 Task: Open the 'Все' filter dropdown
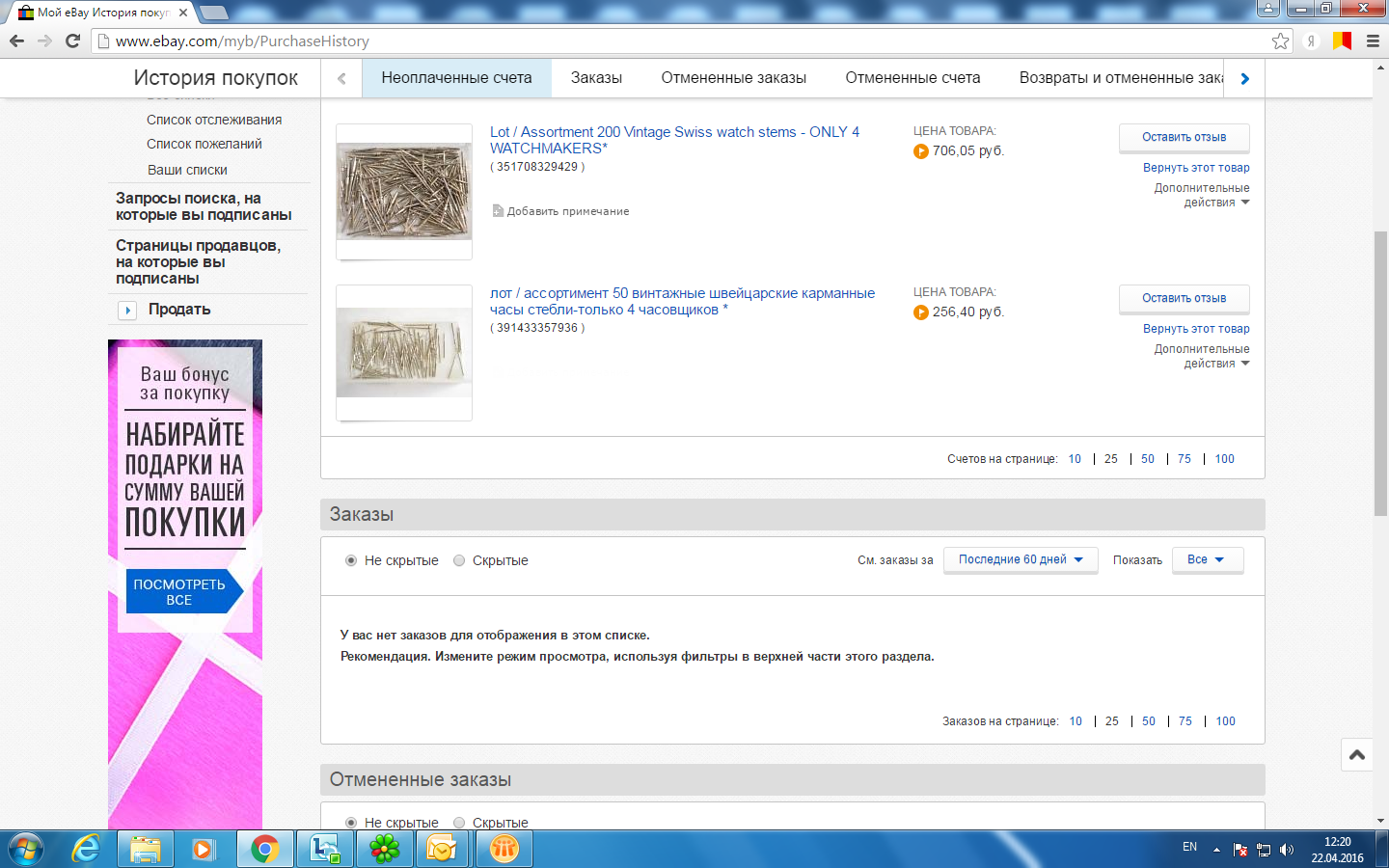coord(1207,559)
